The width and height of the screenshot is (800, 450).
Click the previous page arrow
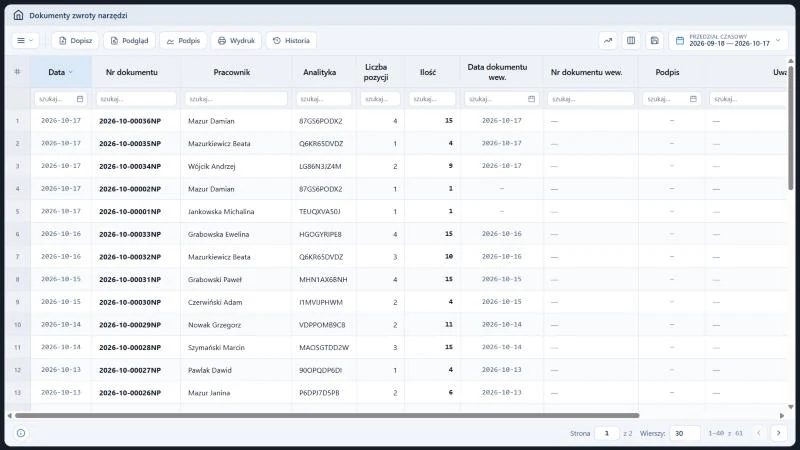pyautogui.click(x=759, y=433)
